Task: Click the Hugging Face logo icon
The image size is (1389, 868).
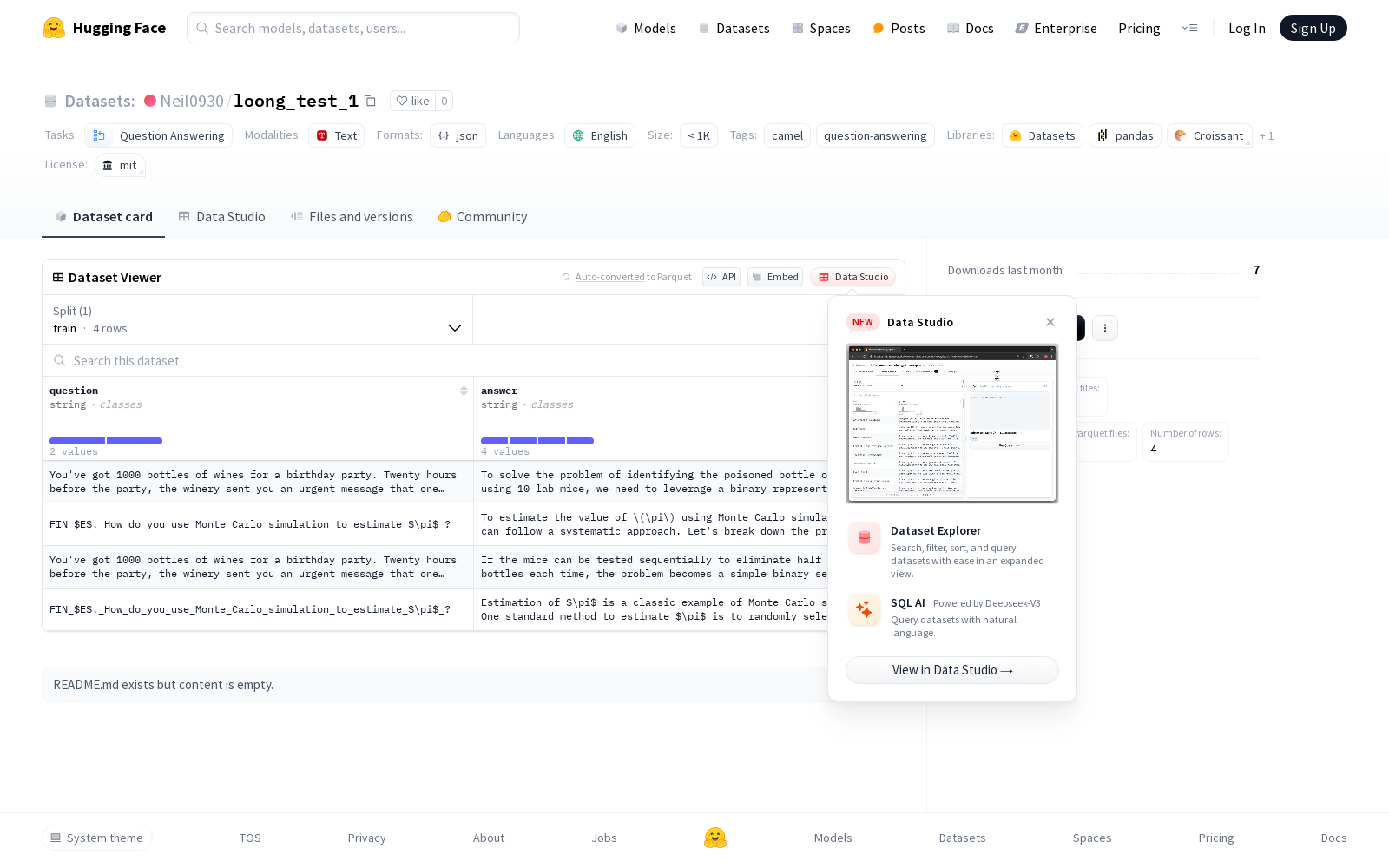Action: click(x=54, y=28)
